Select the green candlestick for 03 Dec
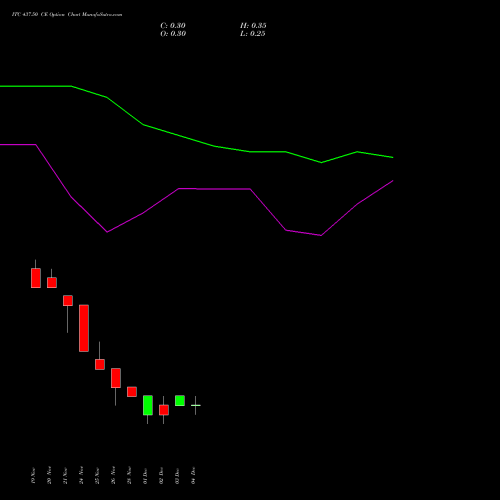This screenshot has width=500, height=500. (180, 401)
